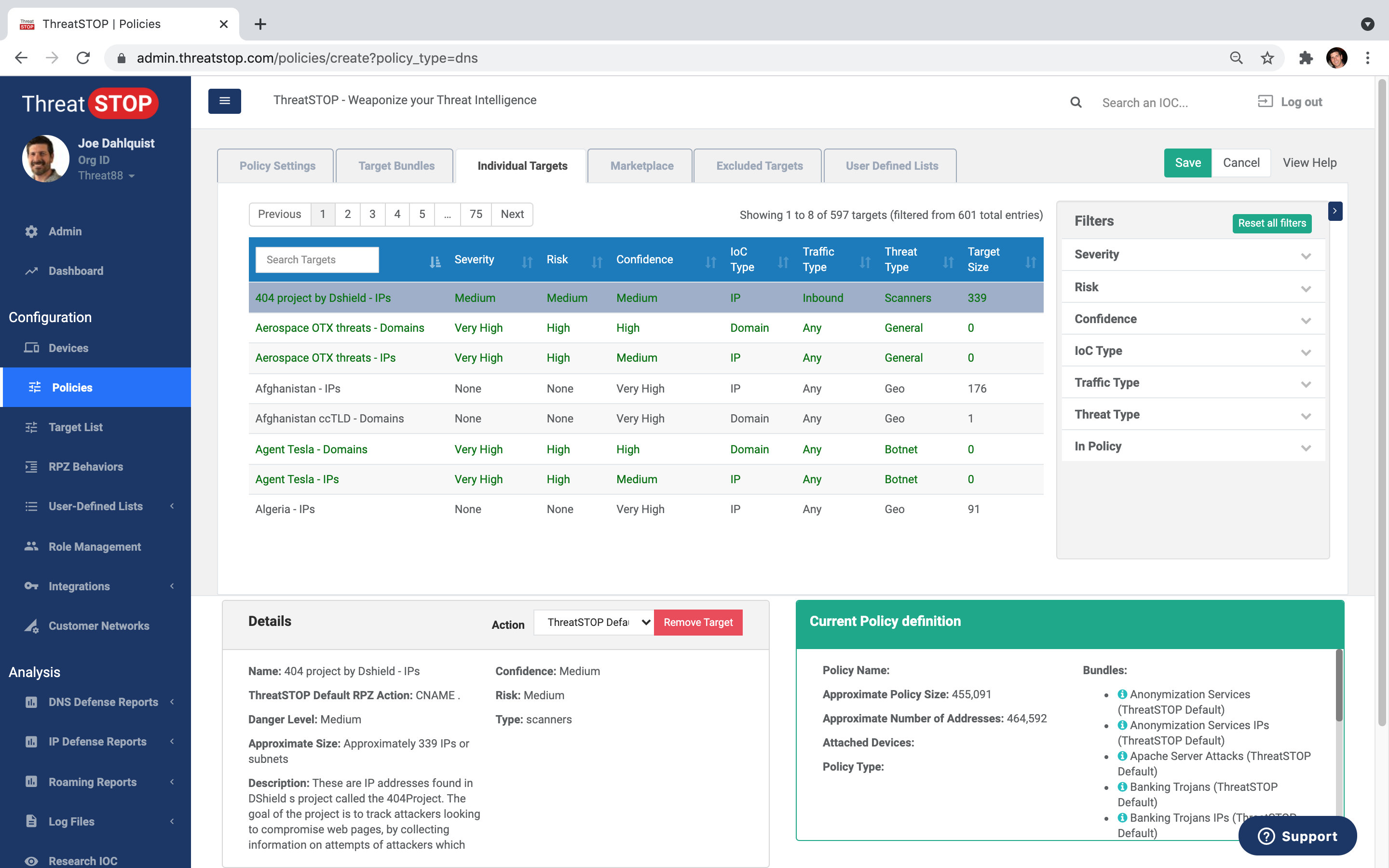Click the Search Targets input field
This screenshot has width=1389, height=868.
[317, 260]
